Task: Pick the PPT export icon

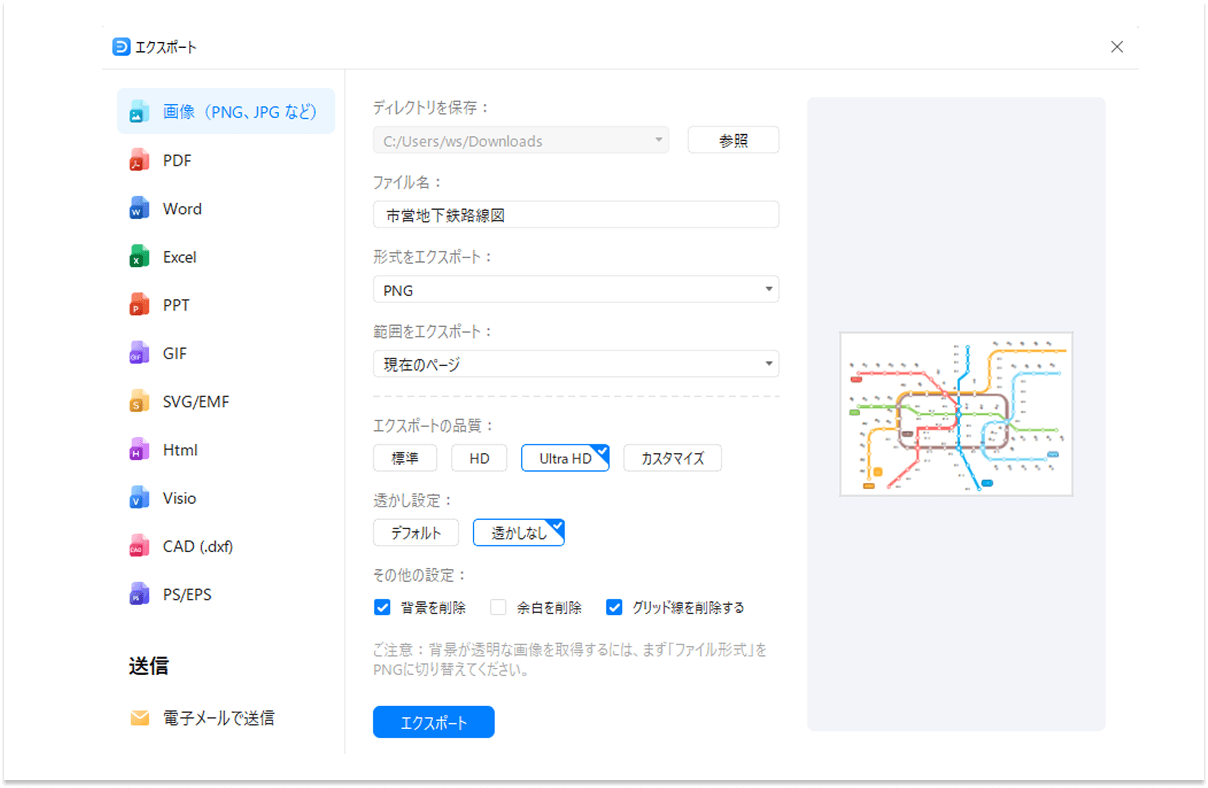Action: [139, 305]
